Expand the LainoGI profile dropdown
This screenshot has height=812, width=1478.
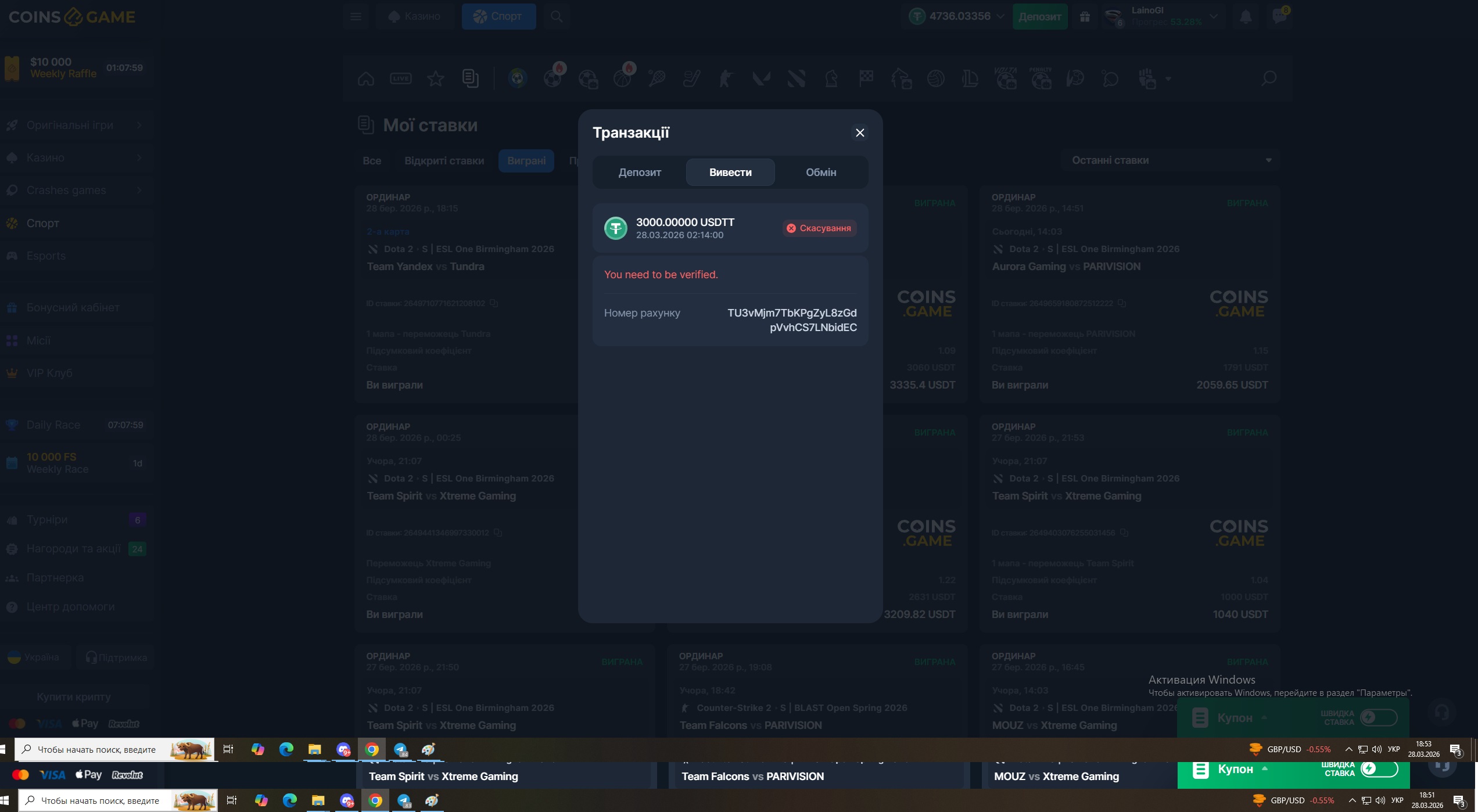pyautogui.click(x=1214, y=16)
